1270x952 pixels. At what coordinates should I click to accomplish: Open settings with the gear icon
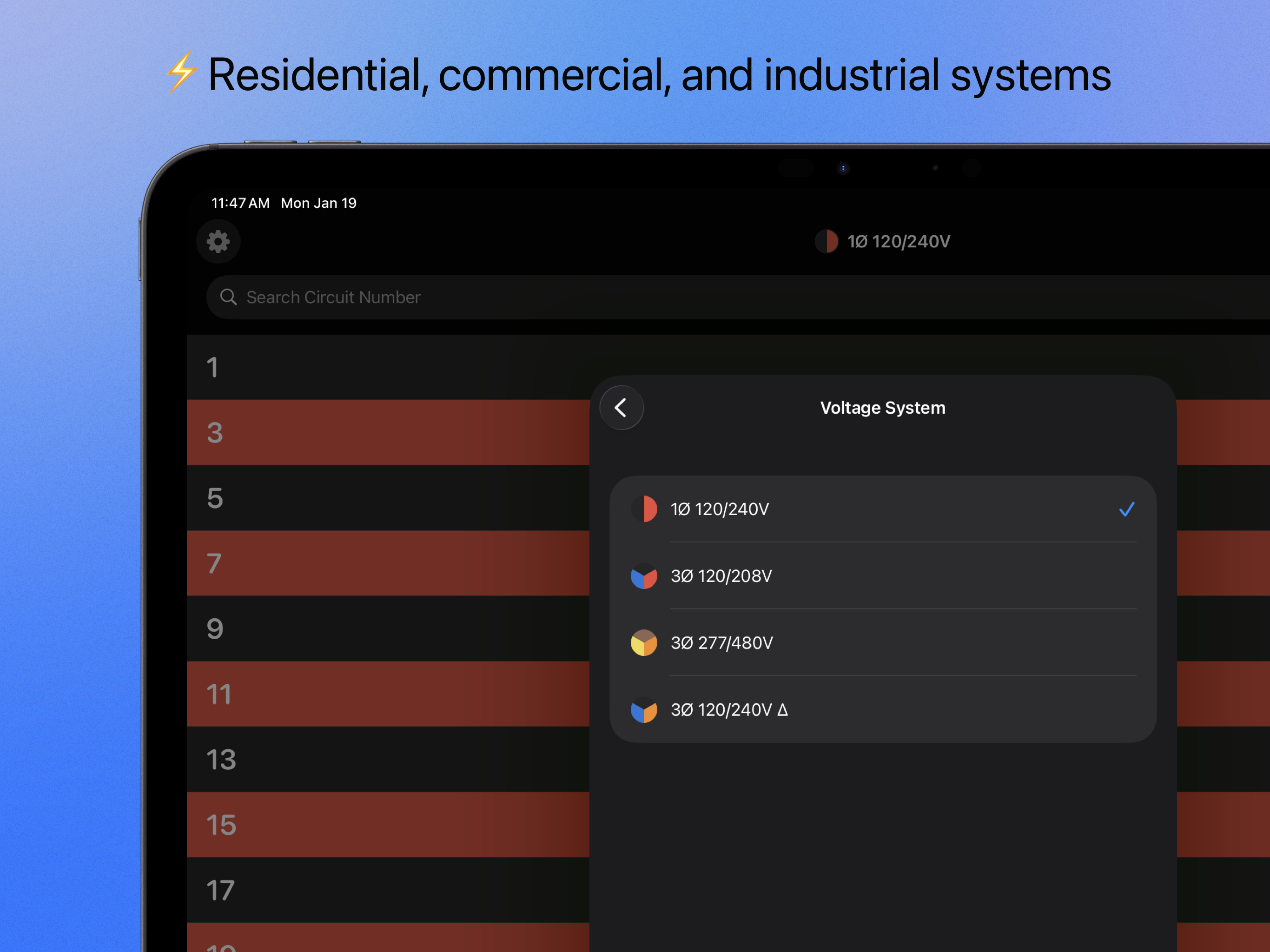[218, 241]
